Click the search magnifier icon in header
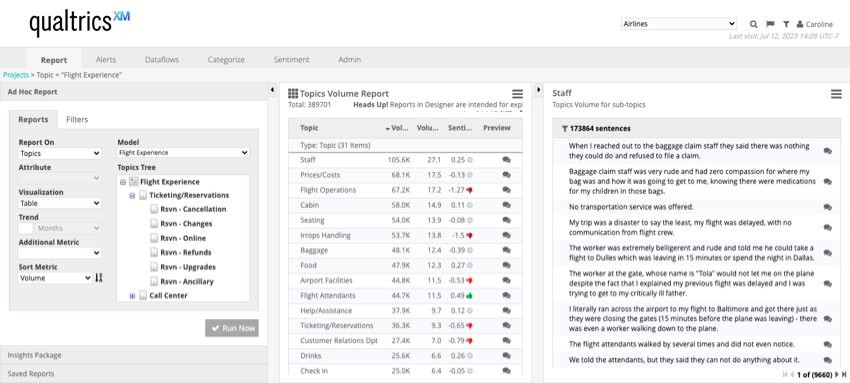Image resolution: width=850 pixels, height=383 pixels. click(754, 24)
